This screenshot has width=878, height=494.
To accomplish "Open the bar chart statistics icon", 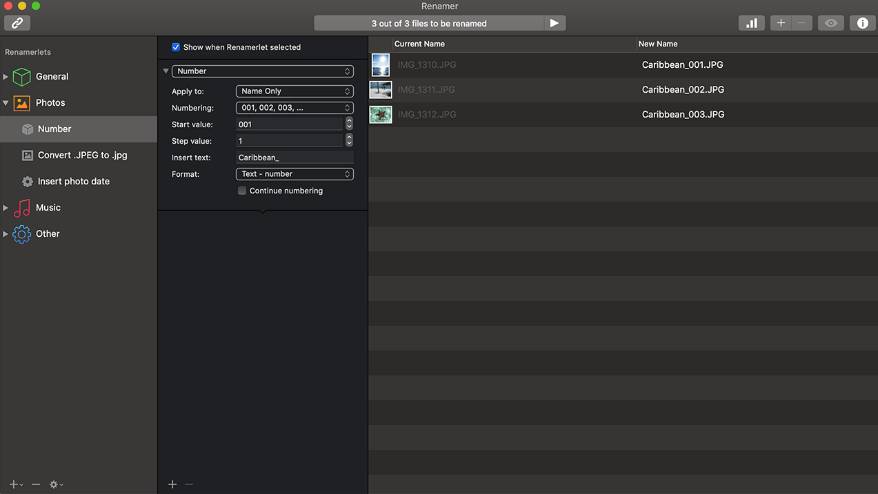I will [751, 23].
